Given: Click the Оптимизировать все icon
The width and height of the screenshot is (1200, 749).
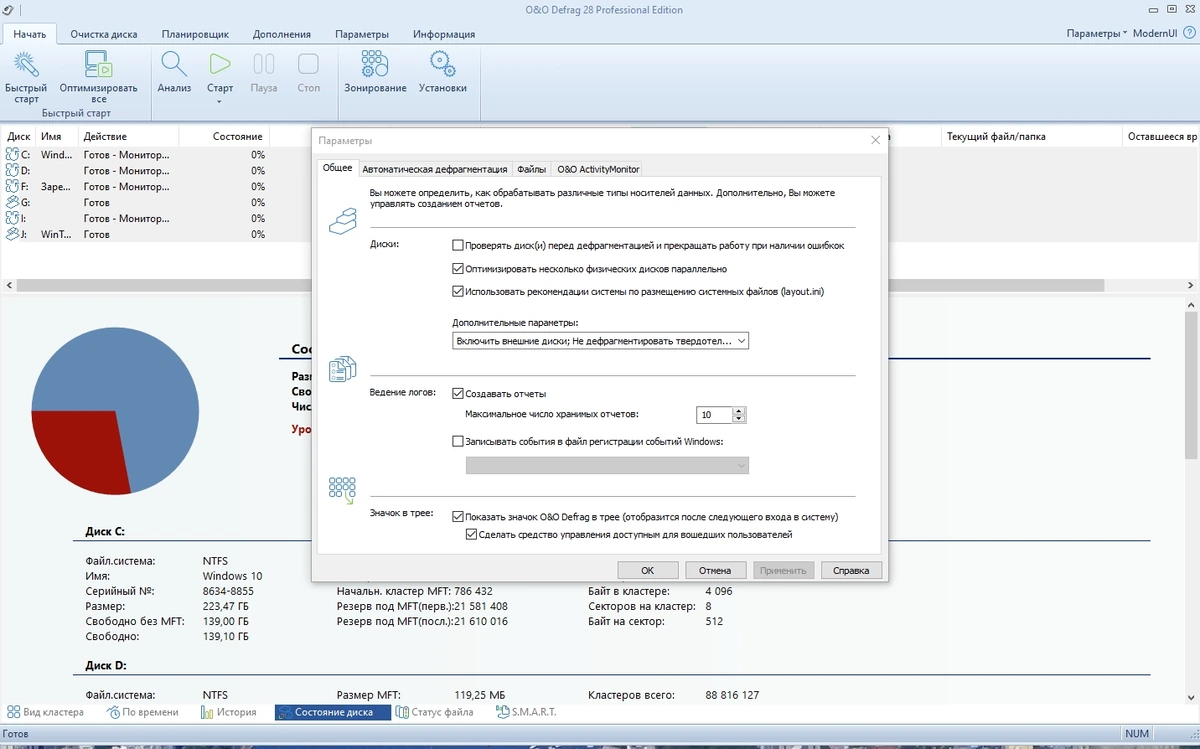Looking at the screenshot, I should click(98, 65).
